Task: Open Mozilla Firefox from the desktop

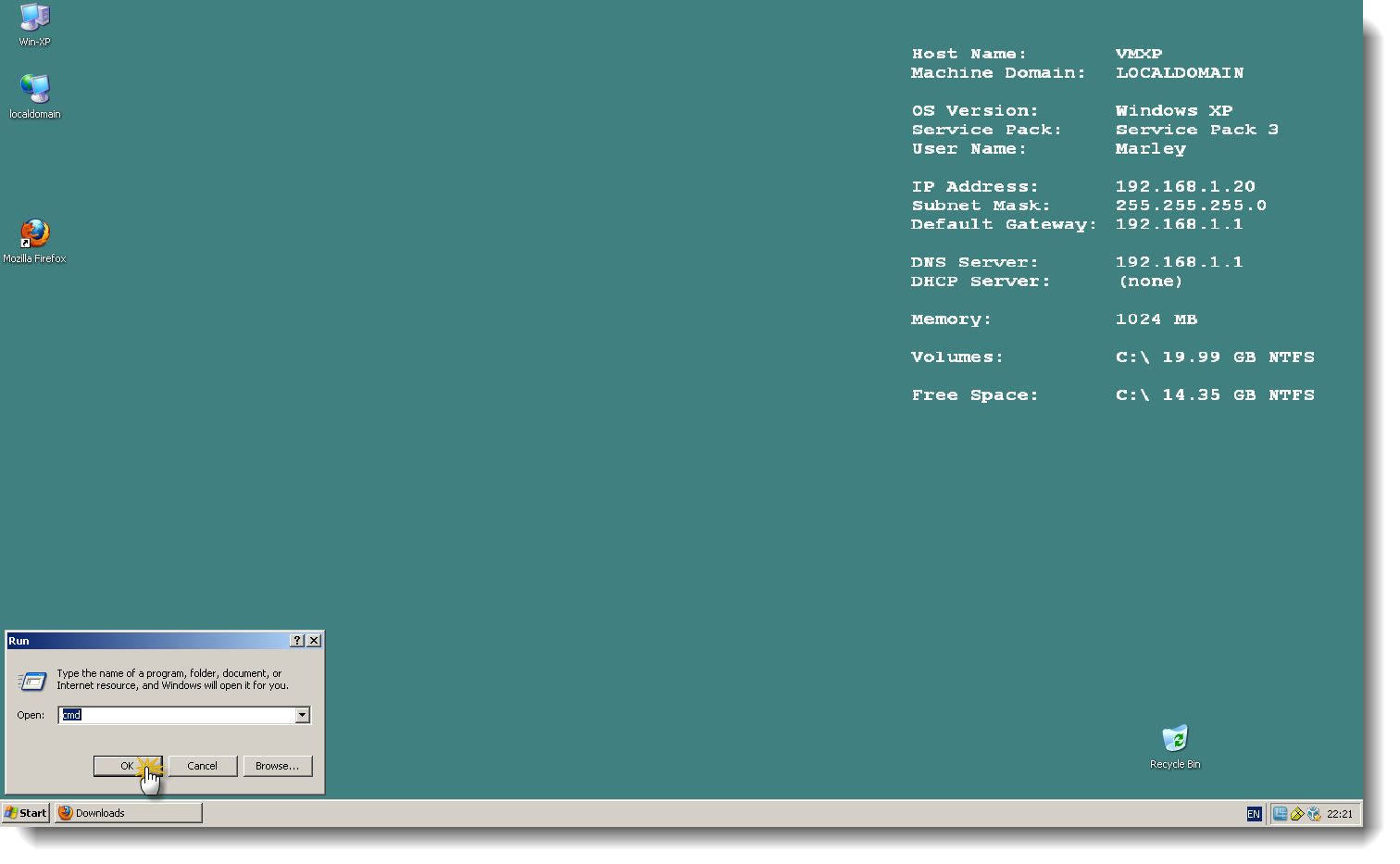Action: click(x=34, y=233)
